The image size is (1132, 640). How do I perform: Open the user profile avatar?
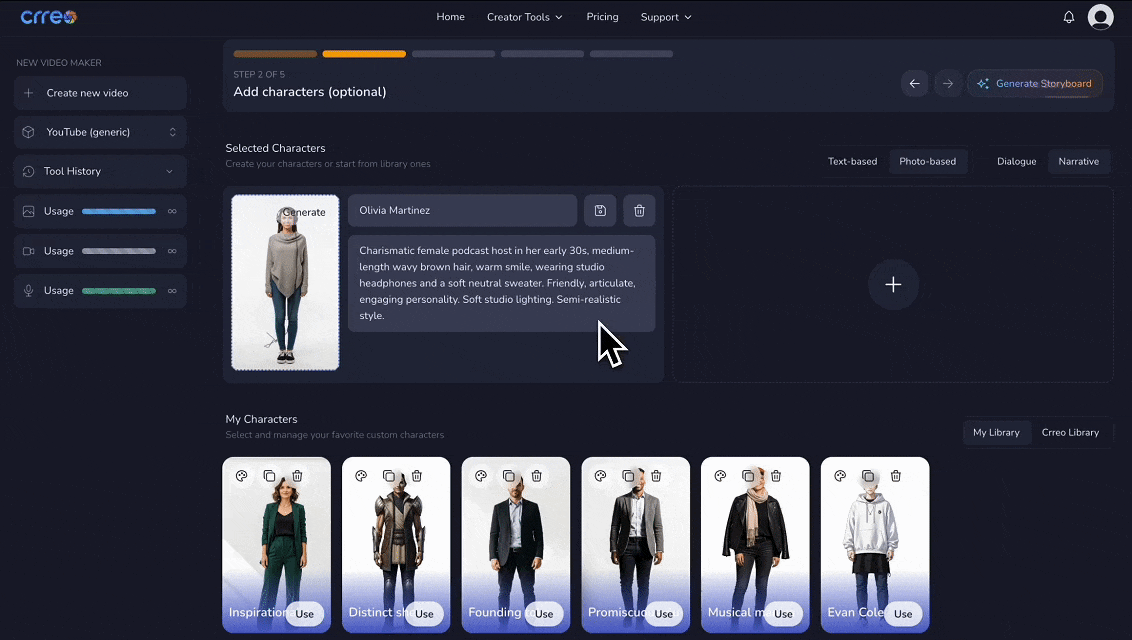pos(1100,17)
